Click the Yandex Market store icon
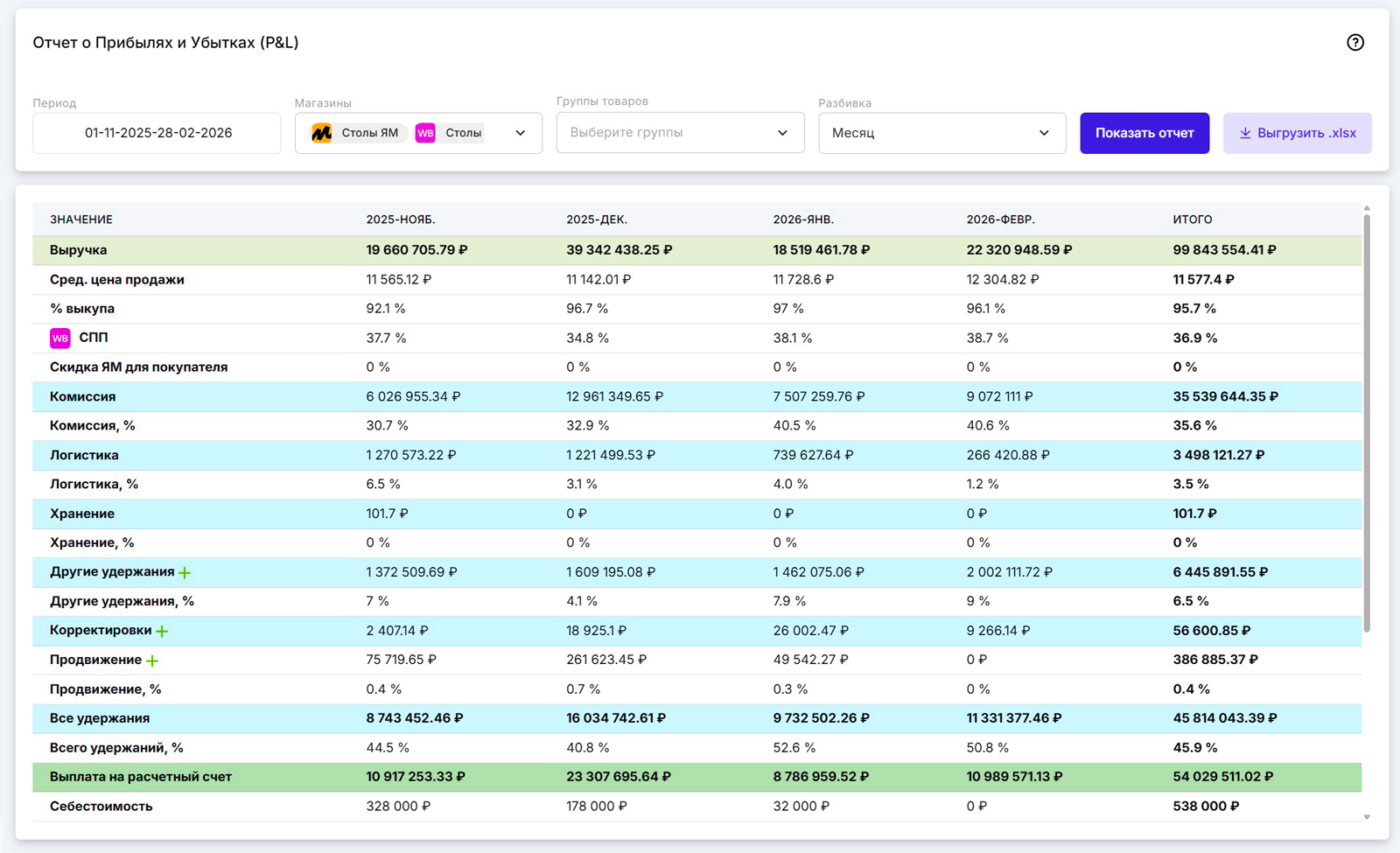Screen dimensions: 1400x853 pyautogui.click(x=322, y=133)
